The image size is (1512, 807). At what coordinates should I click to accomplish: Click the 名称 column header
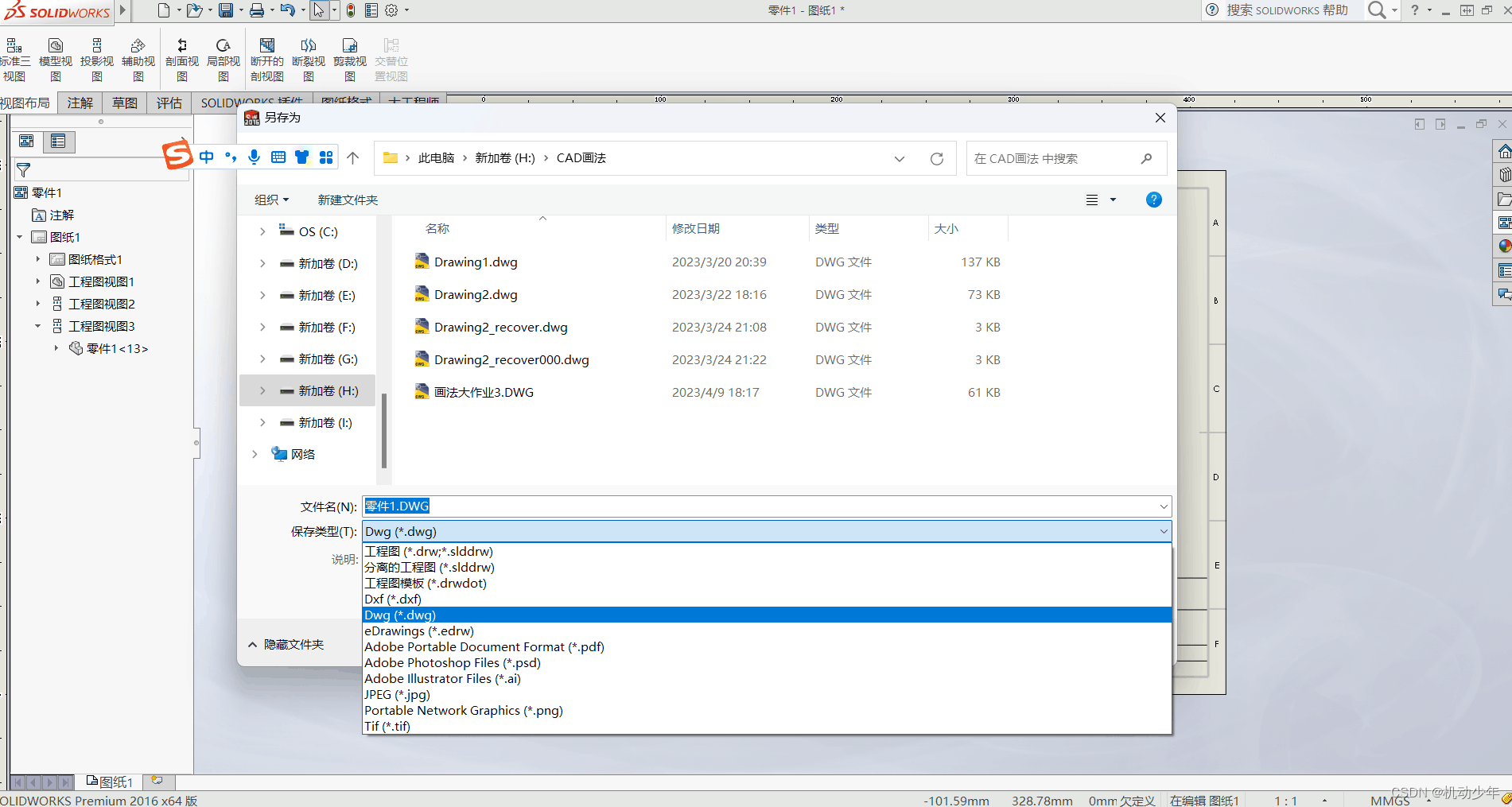[437, 228]
